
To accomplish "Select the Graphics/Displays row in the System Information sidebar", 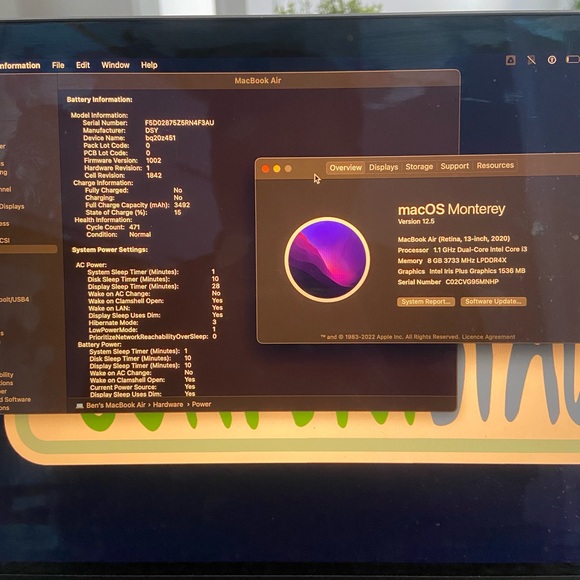I will pos(12,206).
